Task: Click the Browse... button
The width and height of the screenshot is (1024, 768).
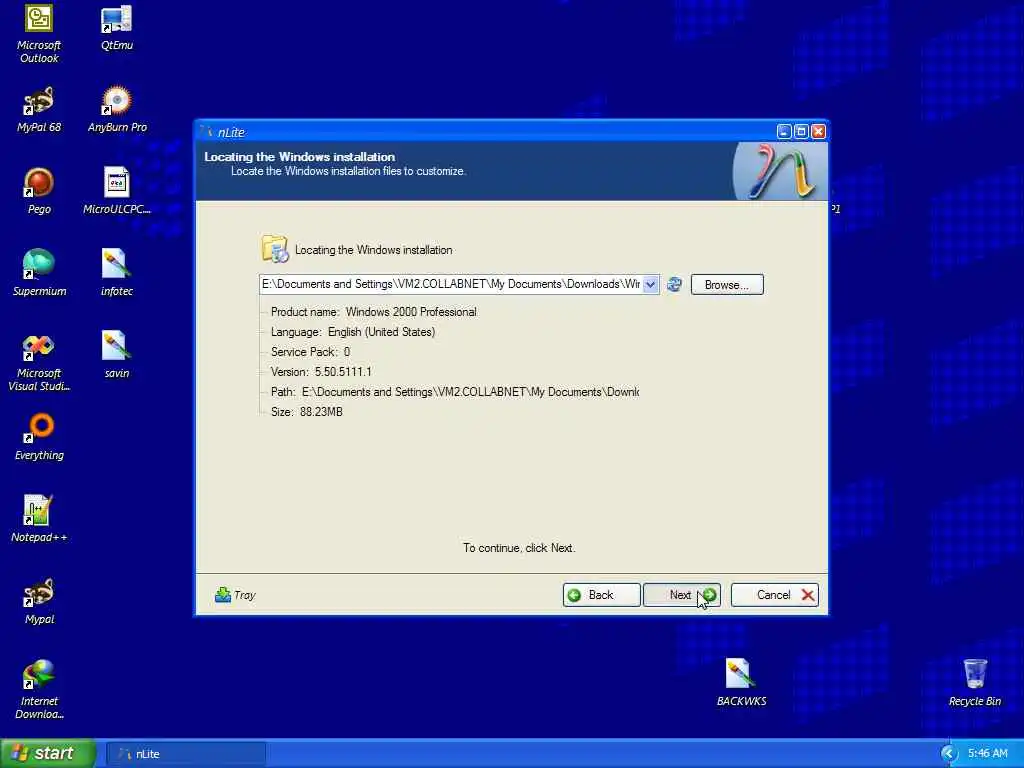Action: 727,285
